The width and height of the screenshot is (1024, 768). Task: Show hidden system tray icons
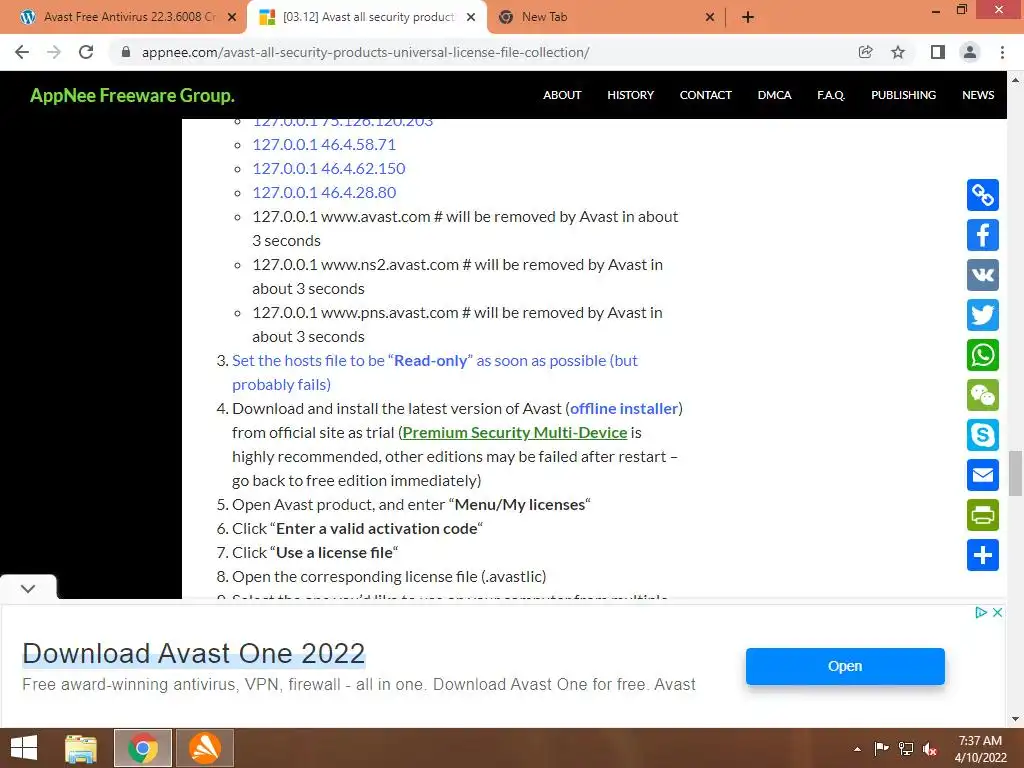tap(857, 749)
